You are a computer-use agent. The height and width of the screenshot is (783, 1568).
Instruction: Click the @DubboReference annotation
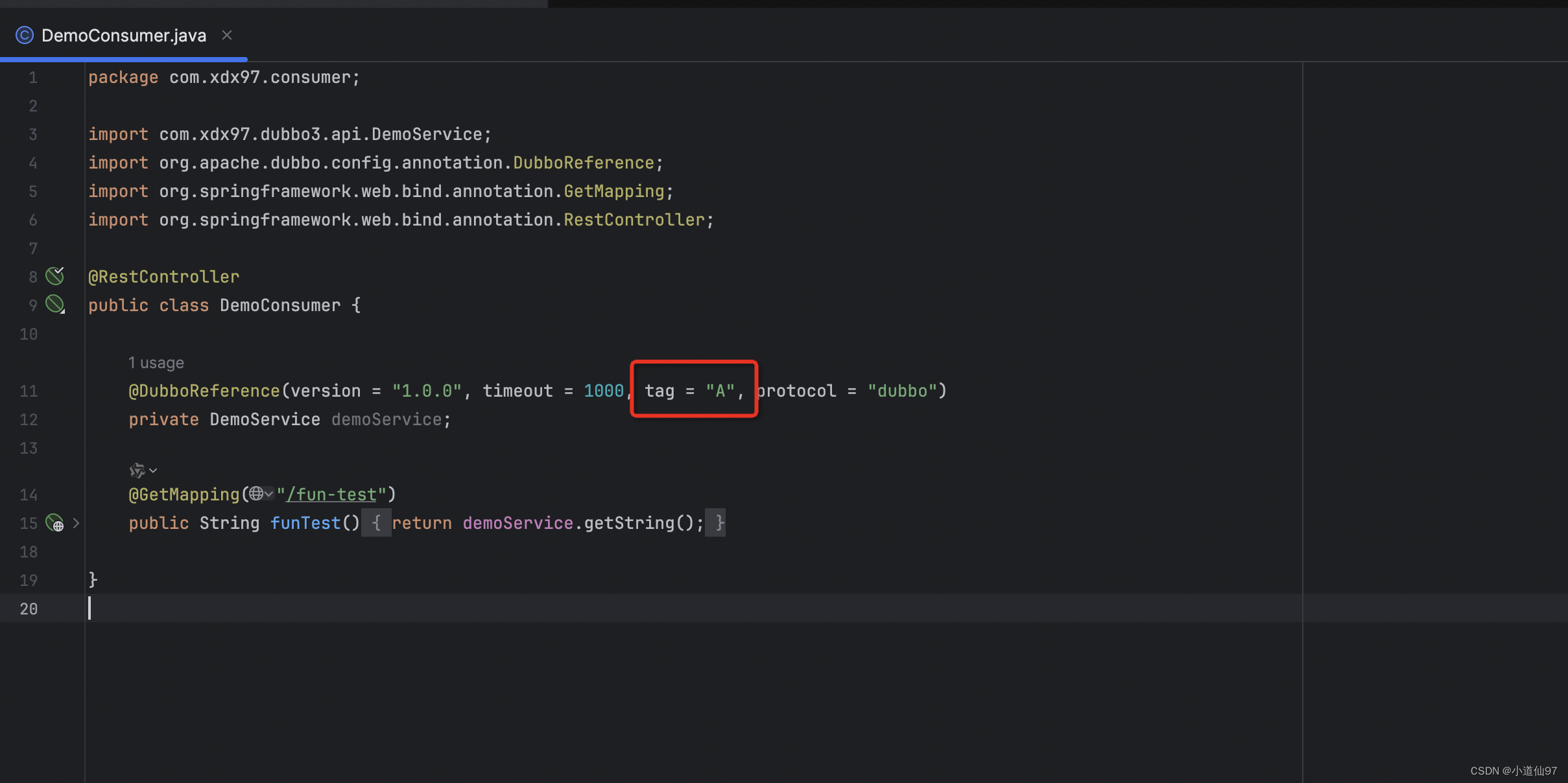pyautogui.click(x=204, y=391)
